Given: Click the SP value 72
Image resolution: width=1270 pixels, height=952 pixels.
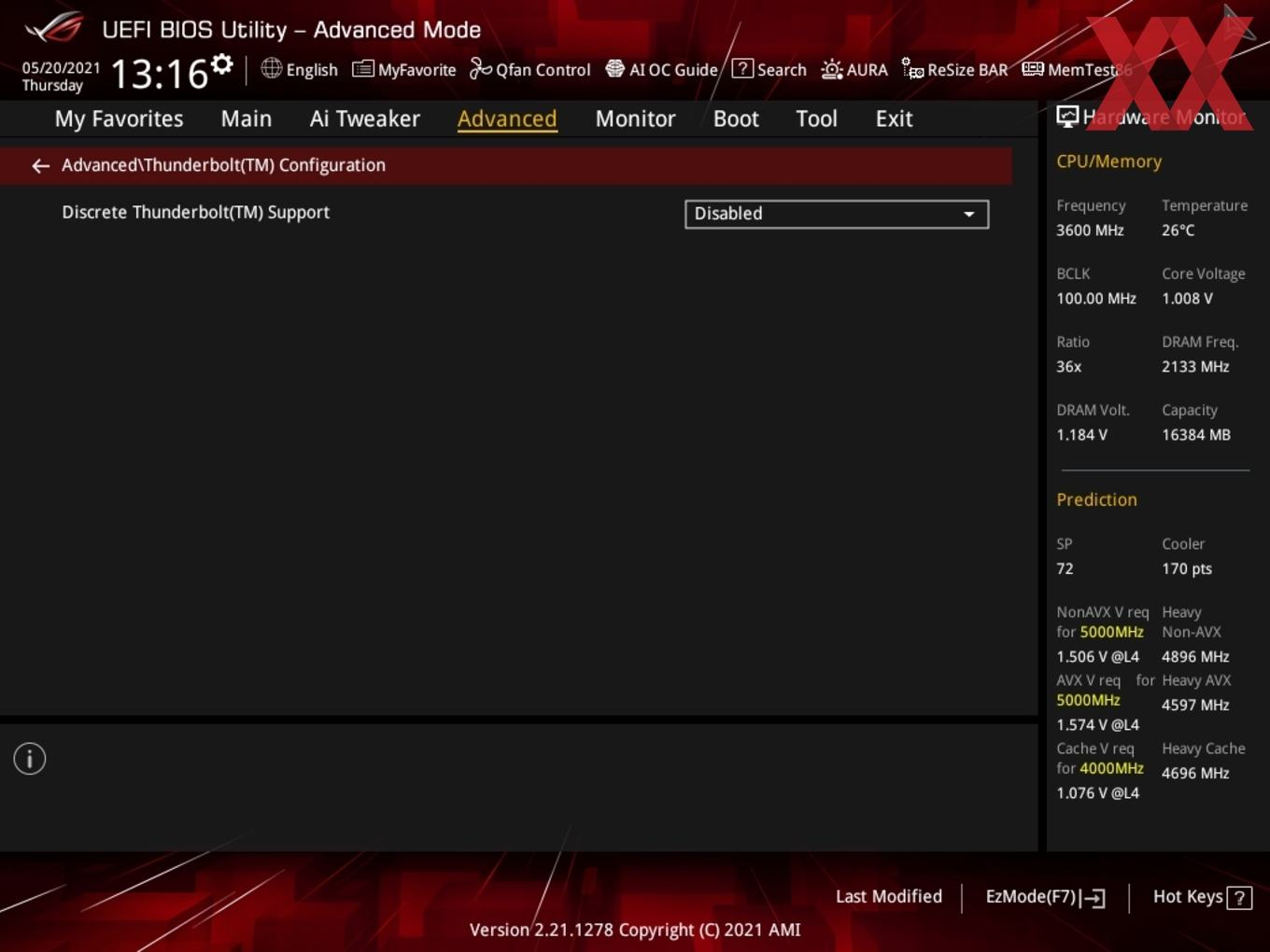Looking at the screenshot, I should (x=1065, y=569).
